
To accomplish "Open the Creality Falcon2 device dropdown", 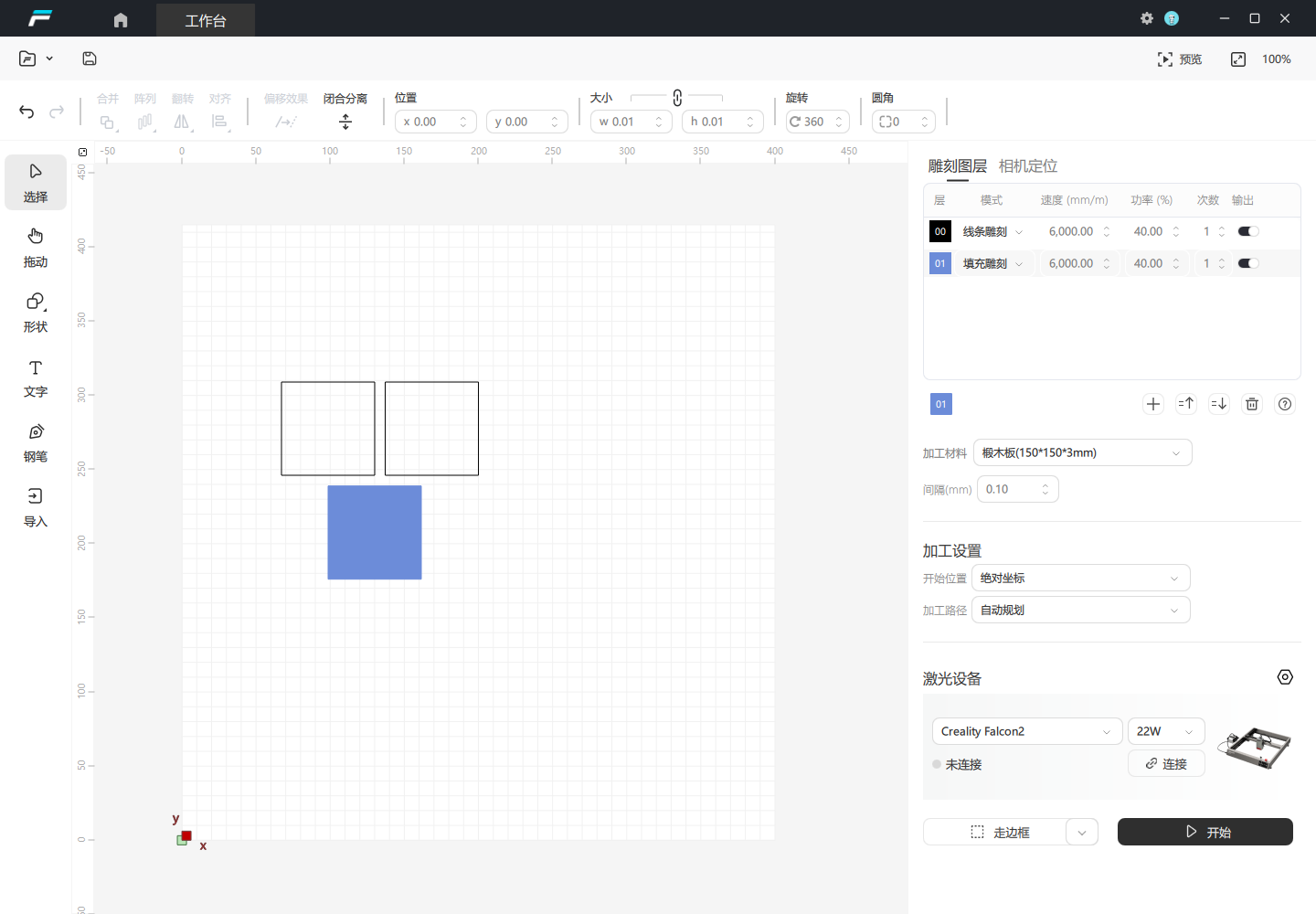I will click(x=1026, y=731).
